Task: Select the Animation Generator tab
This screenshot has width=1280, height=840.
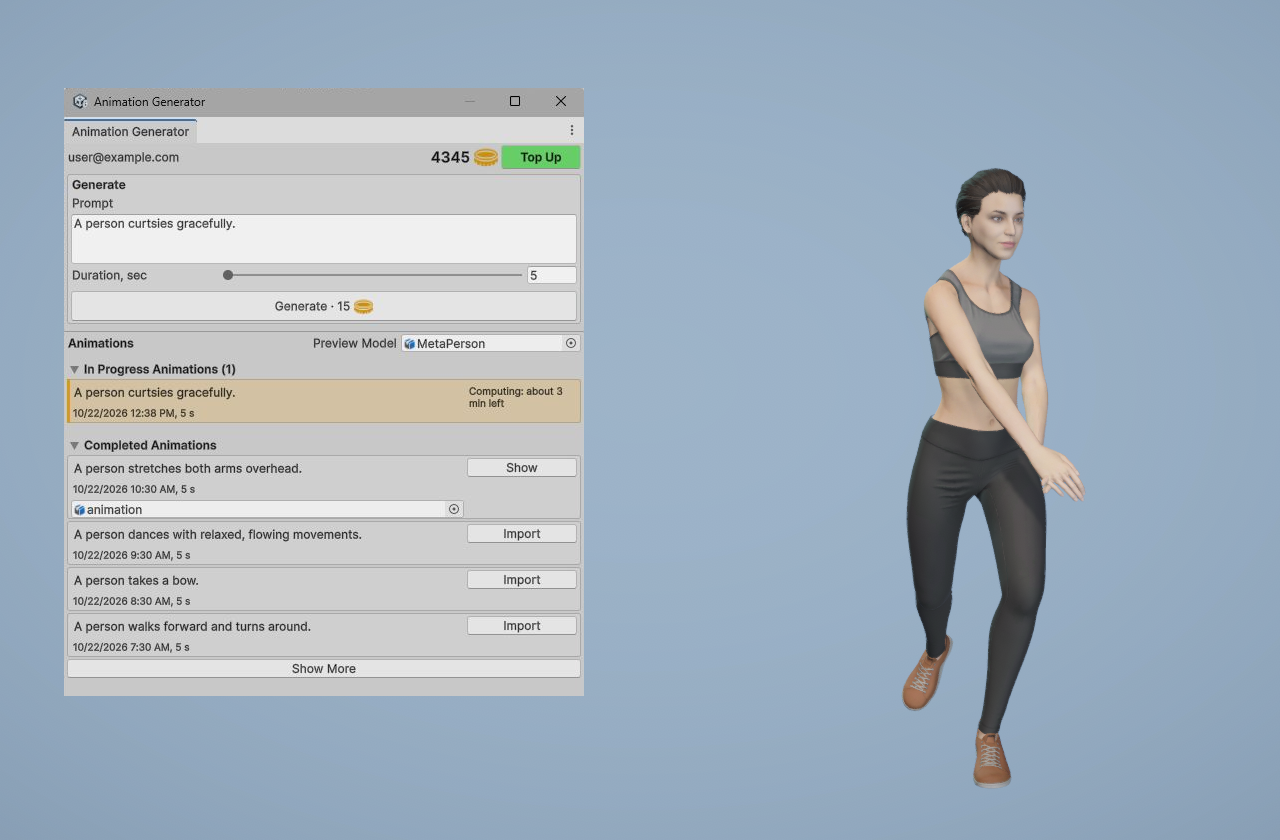Action: pyautogui.click(x=130, y=131)
